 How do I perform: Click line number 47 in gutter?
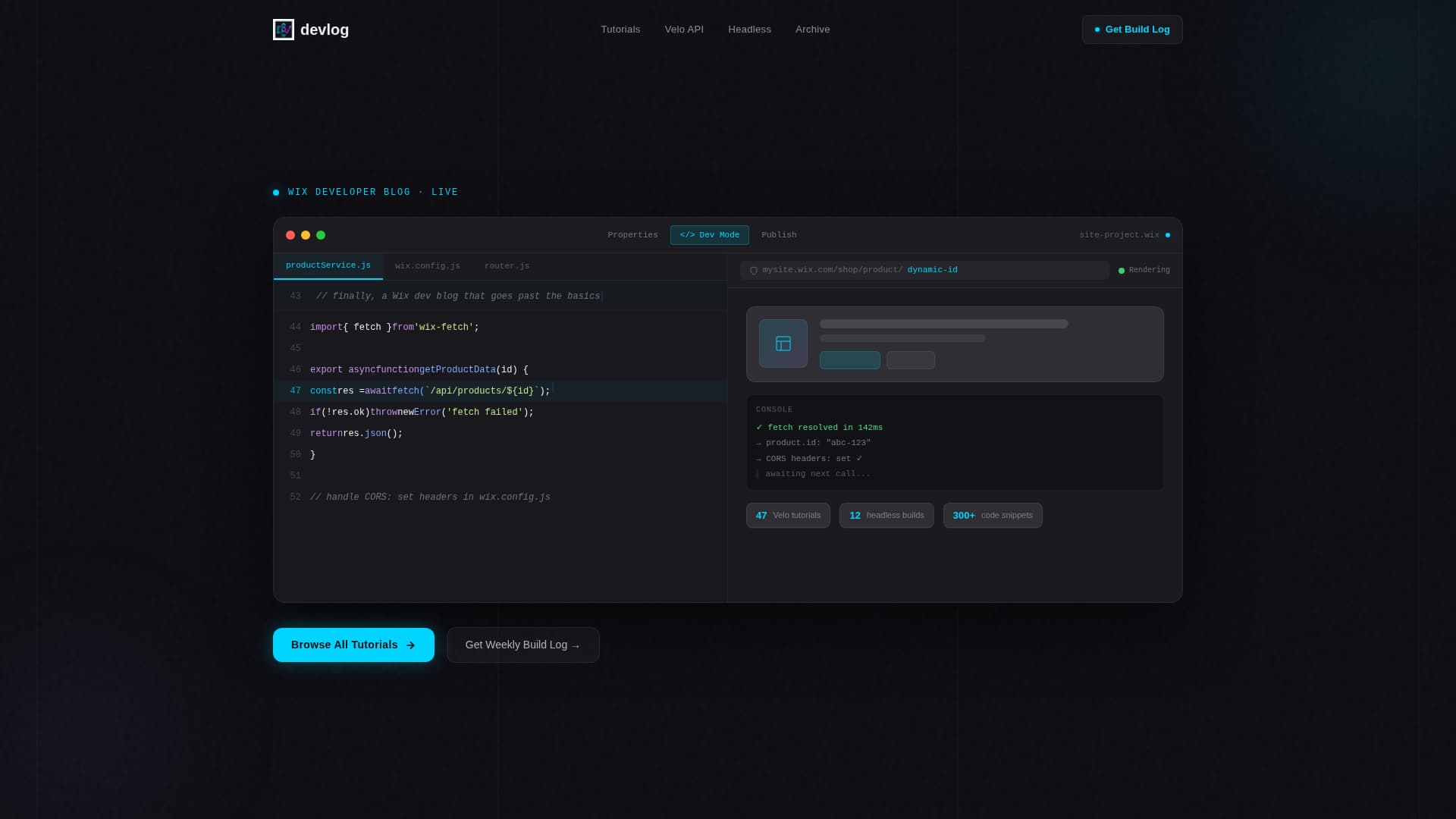295,391
